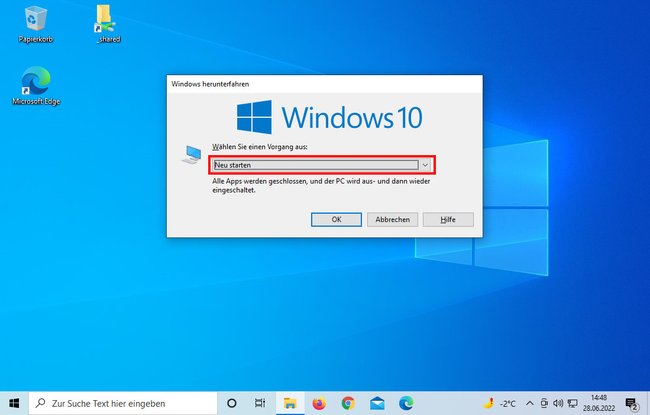Expand the Neu starten dropdown arrow
The width and height of the screenshot is (650, 415).
tap(425, 165)
